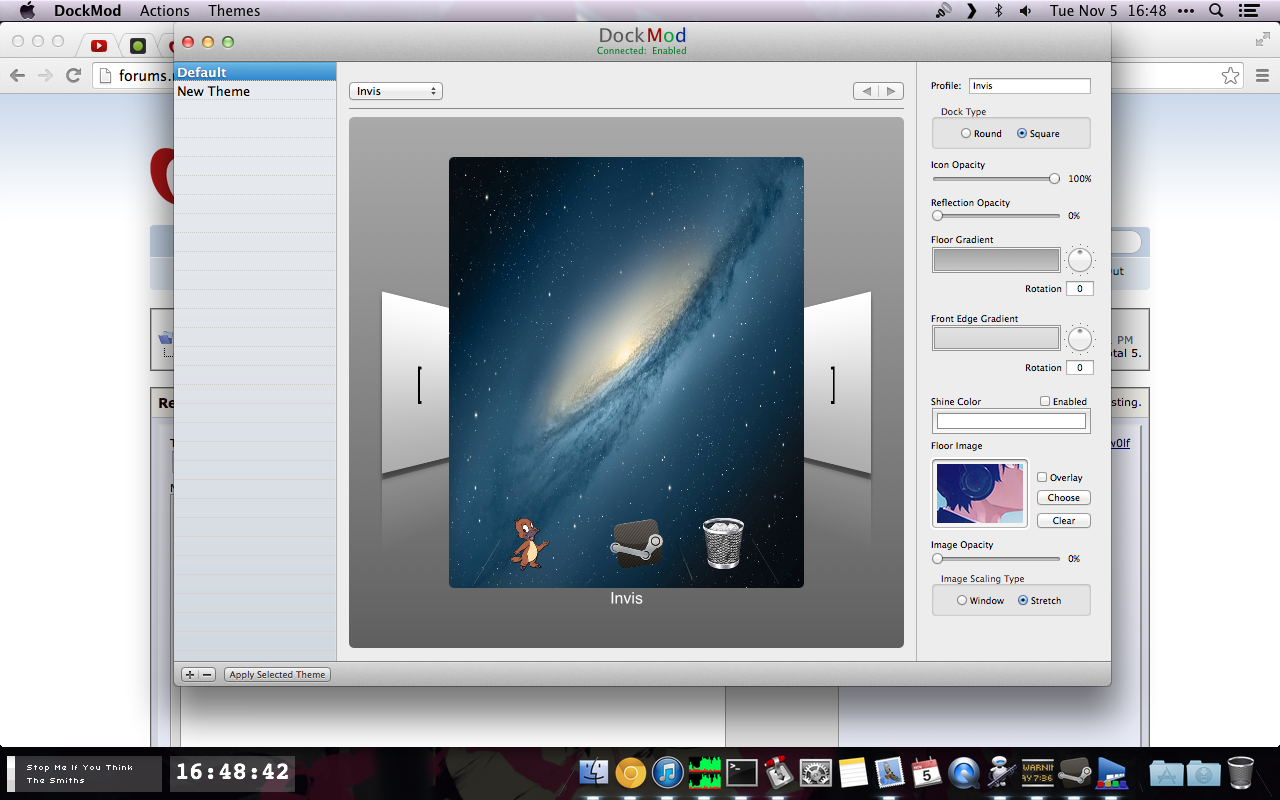Viewport: 1280px width, 800px height.
Task: Open Calendar icon showing 5
Action: (926, 773)
